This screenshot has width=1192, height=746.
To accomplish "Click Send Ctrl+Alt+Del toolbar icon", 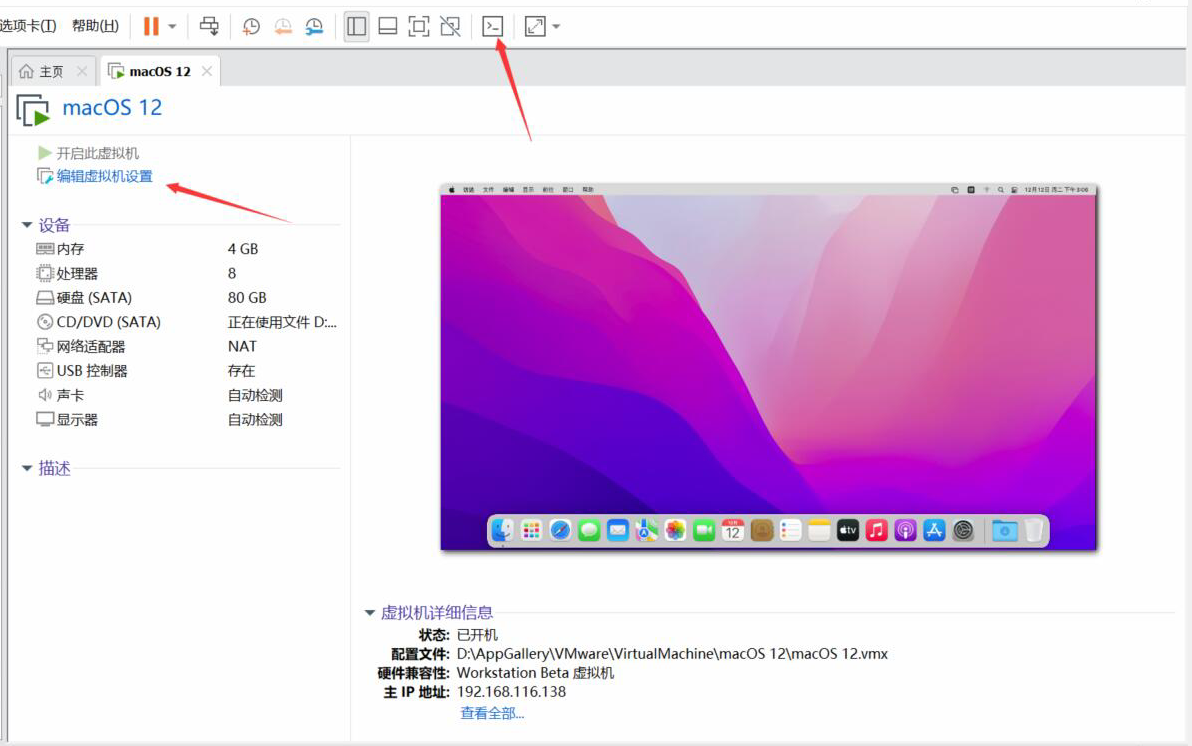I will 209,27.
